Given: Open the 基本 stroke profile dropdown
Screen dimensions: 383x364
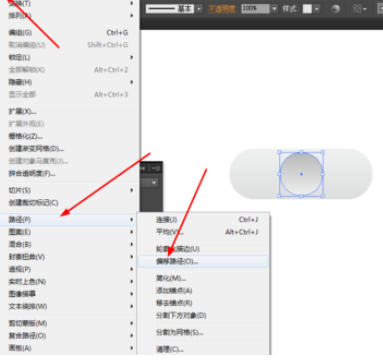Looking at the screenshot, I should click(x=199, y=9).
